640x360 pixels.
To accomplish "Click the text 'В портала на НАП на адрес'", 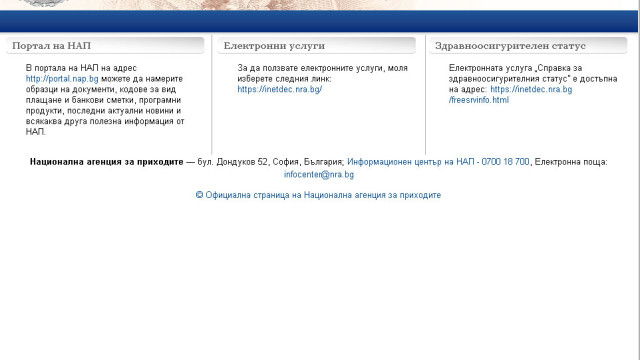I will 81,68.
